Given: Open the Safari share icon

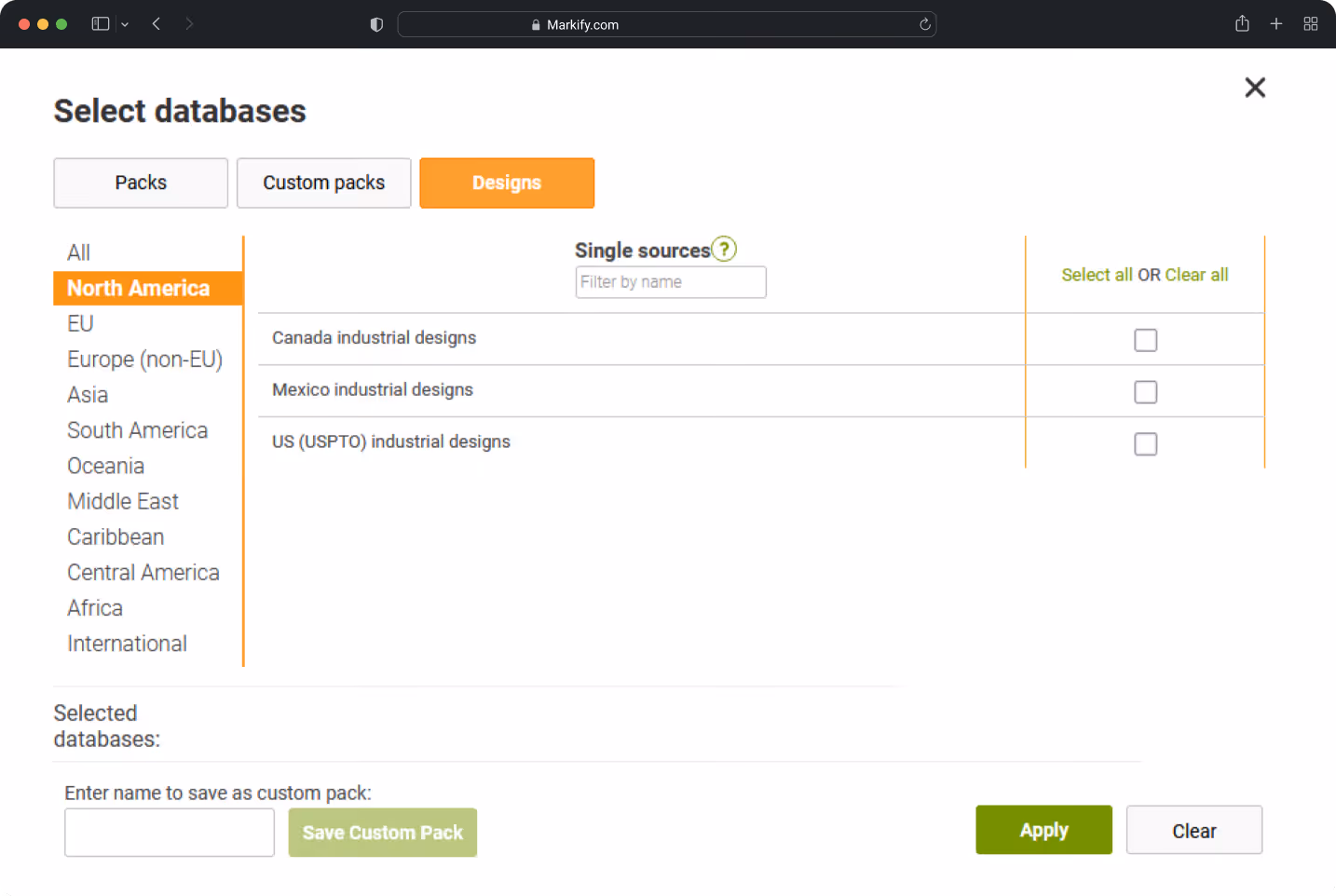Looking at the screenshot, I should pos(1242,23).
